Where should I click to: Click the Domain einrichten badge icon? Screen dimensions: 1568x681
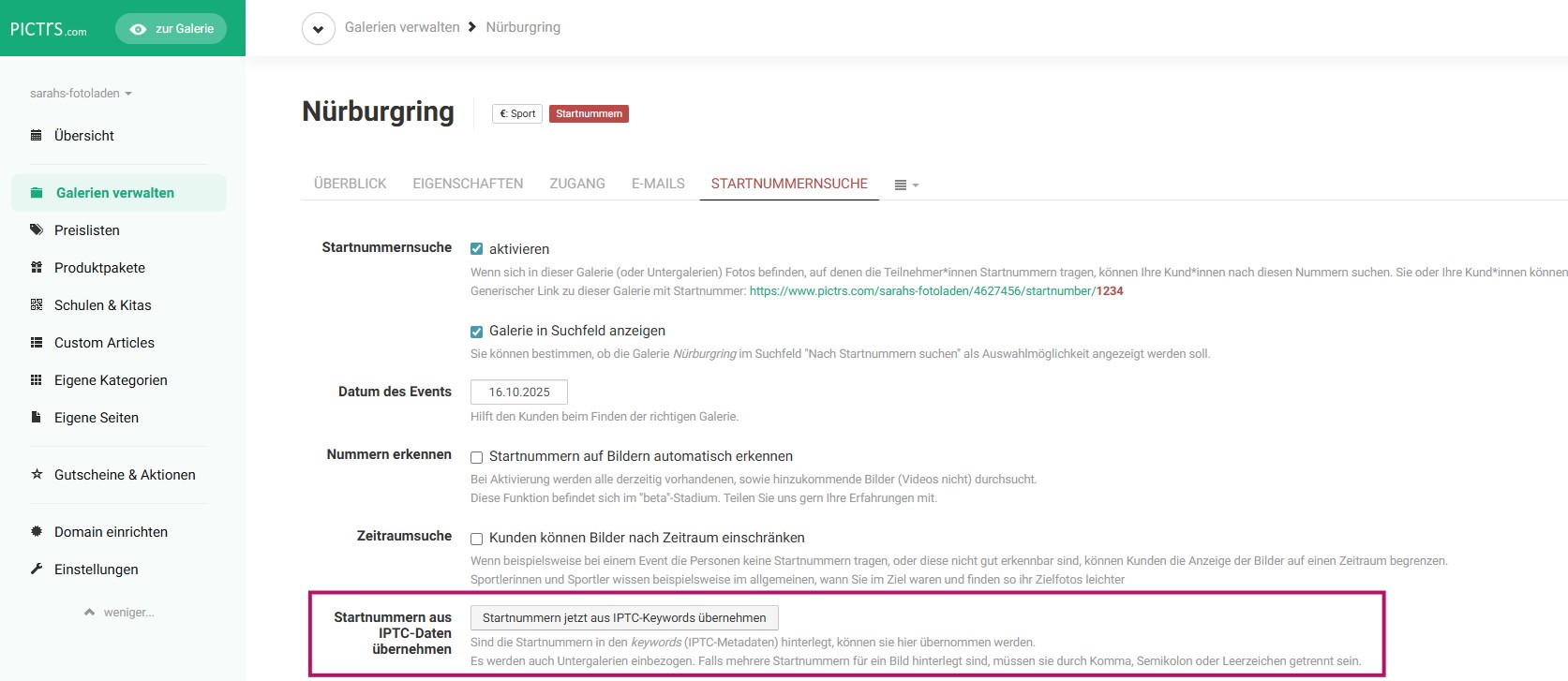37,532
